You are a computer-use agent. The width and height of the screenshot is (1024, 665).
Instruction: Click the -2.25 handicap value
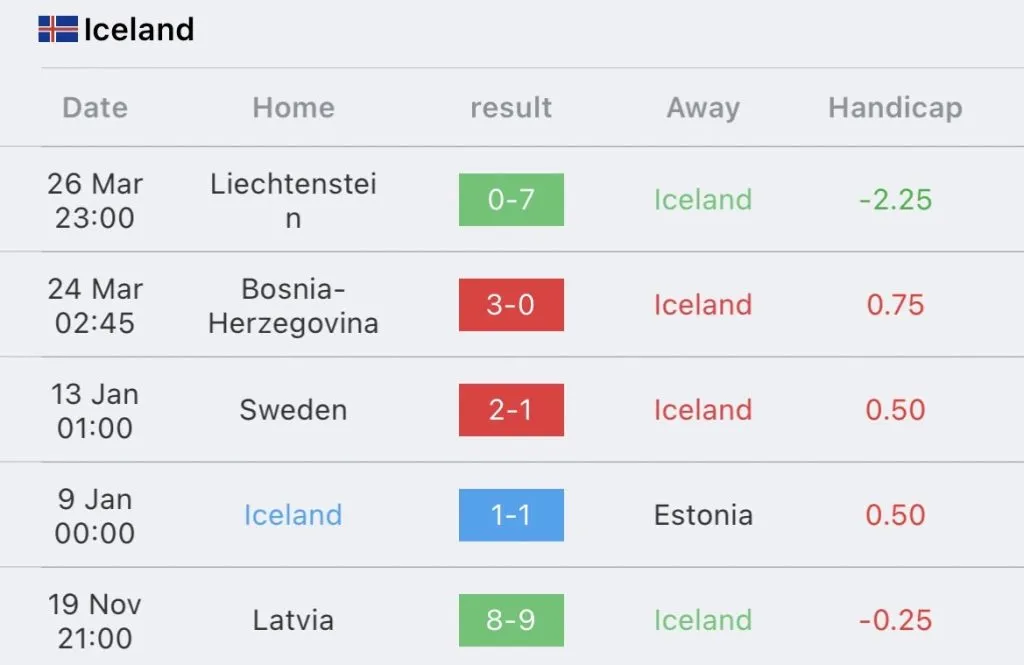point(895,200)
